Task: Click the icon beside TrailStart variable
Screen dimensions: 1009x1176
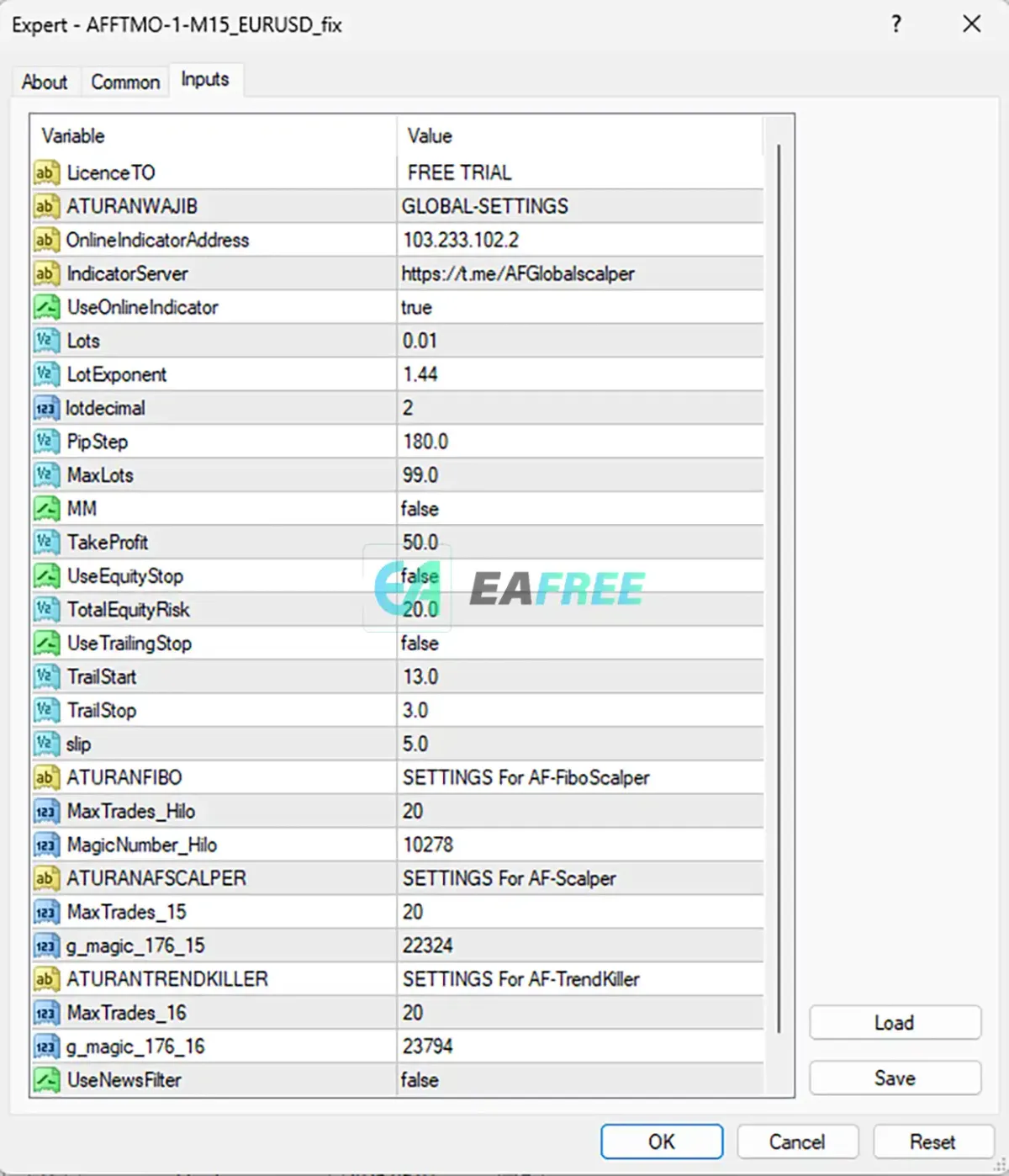Action: (x=45, y=676)
